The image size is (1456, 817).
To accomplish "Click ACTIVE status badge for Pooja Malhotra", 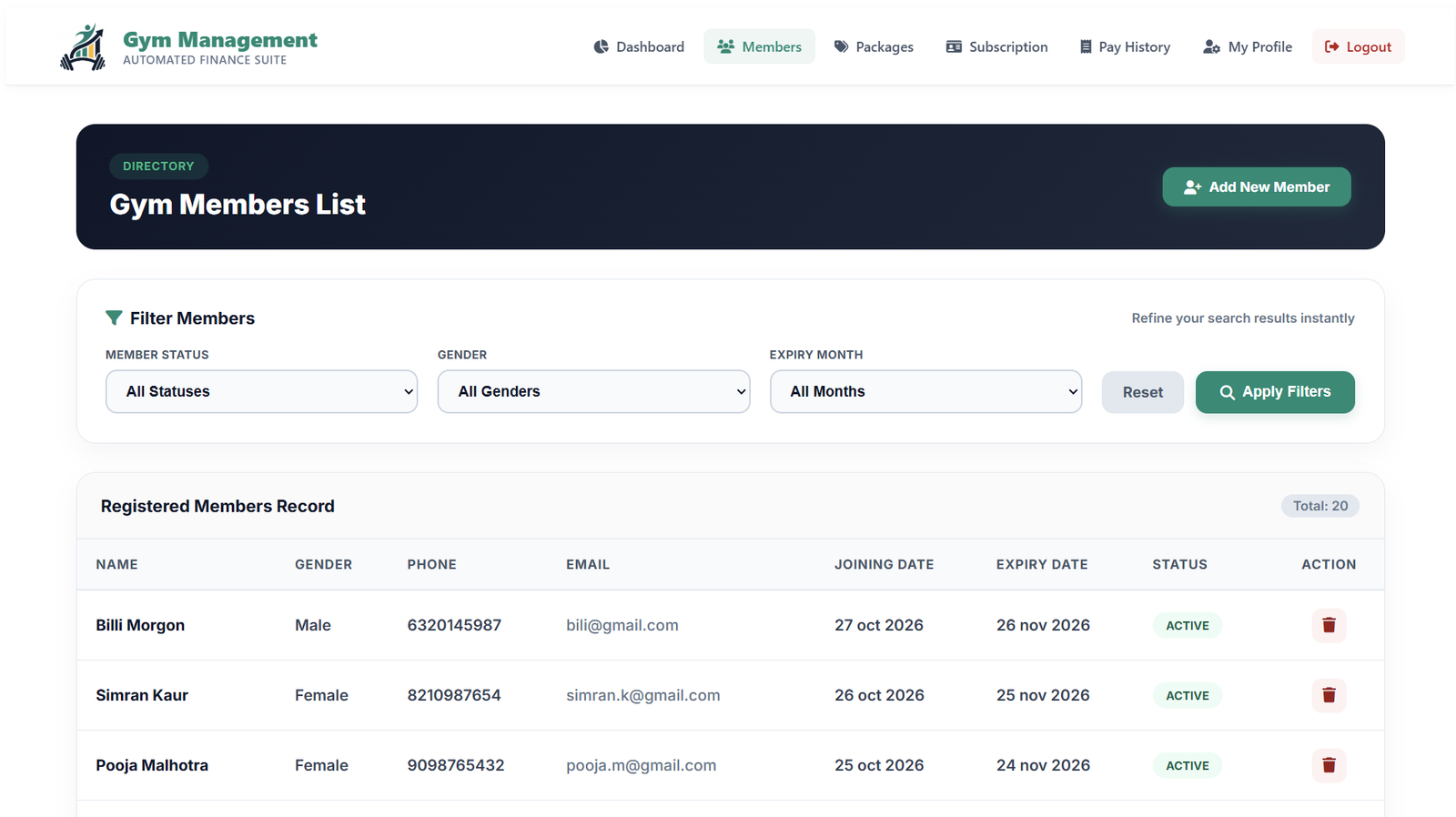I will (1187, 766).
